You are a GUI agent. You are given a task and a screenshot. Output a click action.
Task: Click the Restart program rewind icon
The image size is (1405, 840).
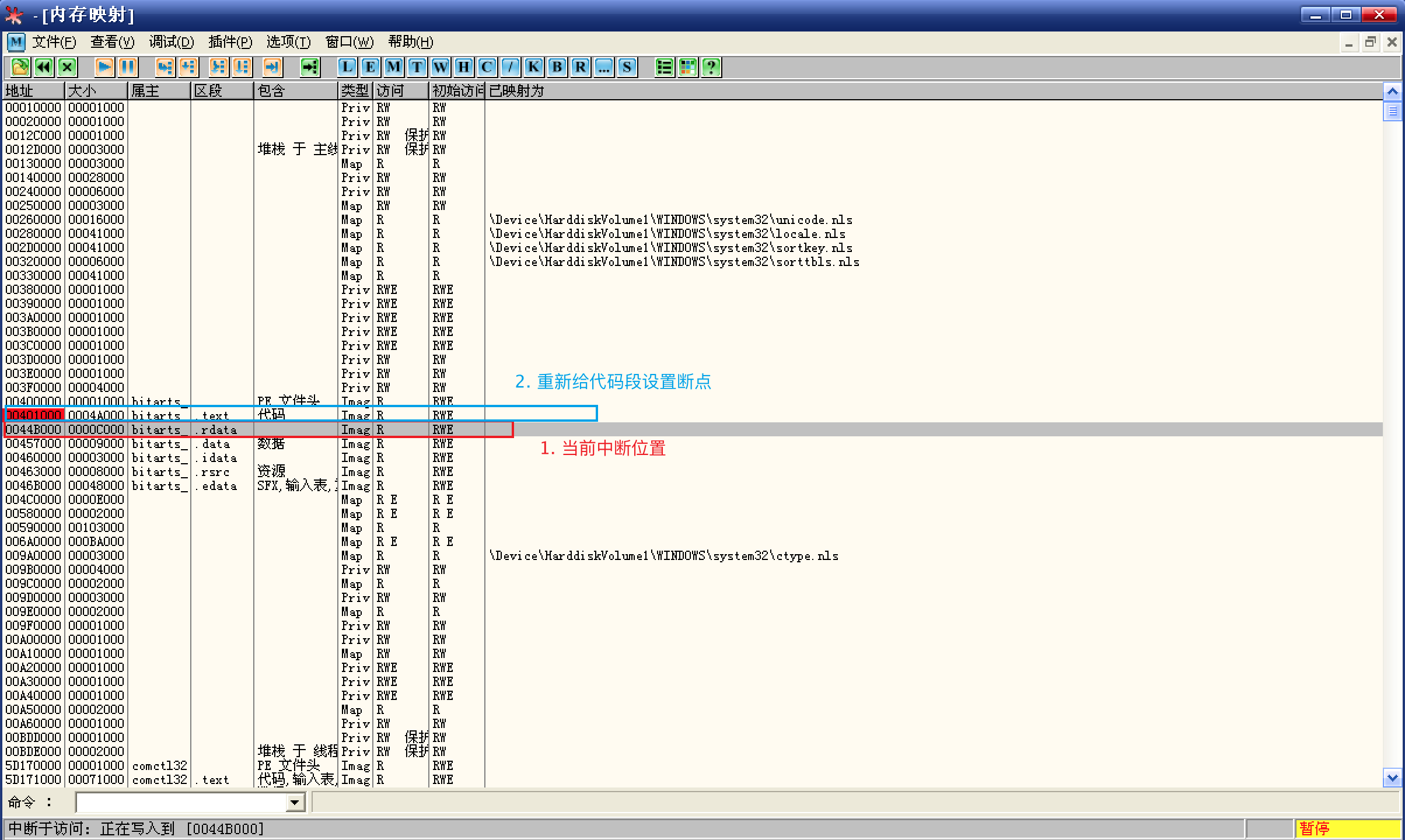click(44, 67)
